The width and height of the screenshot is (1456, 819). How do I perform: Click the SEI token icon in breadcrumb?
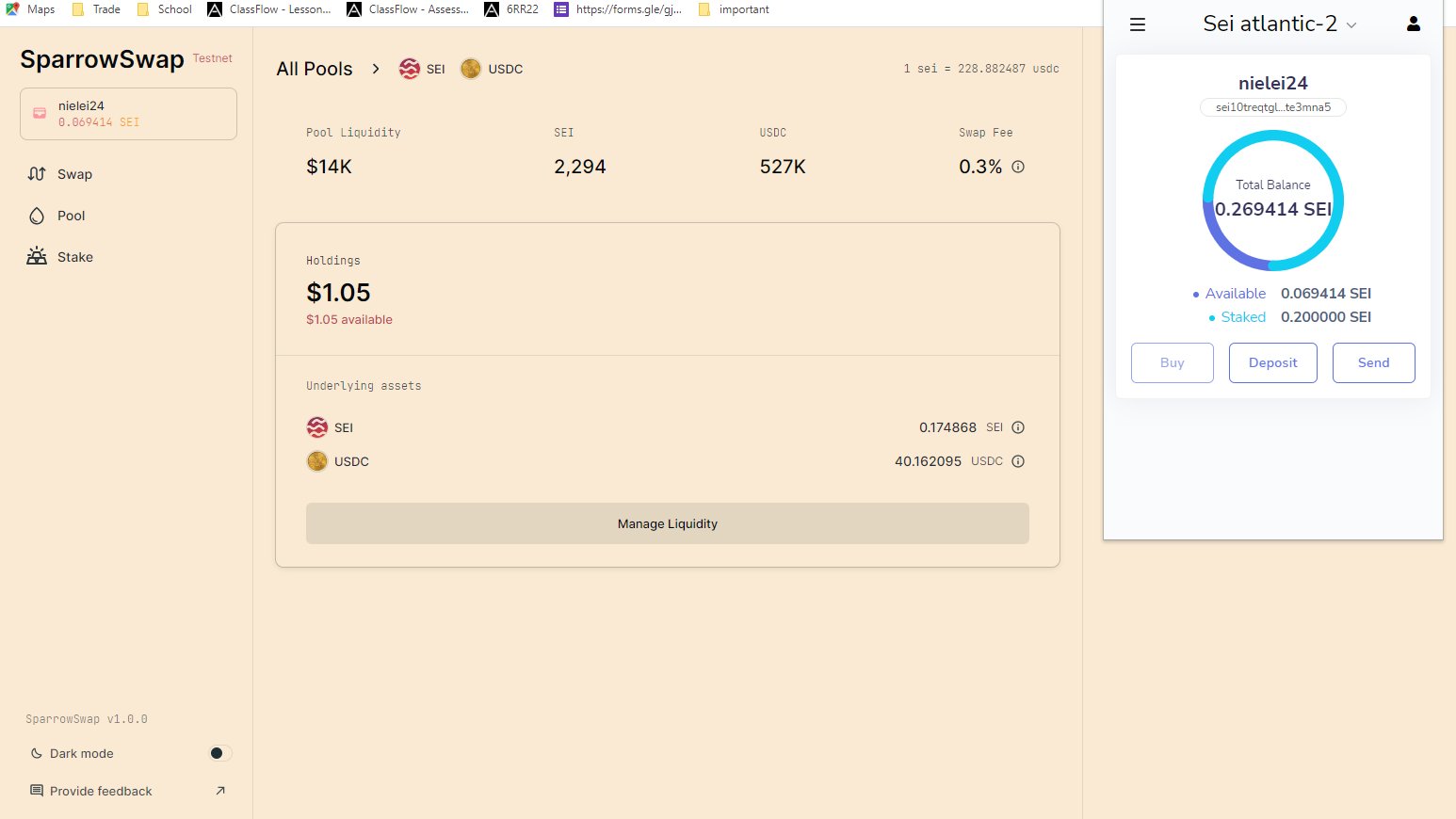click(x=410, y=69)
